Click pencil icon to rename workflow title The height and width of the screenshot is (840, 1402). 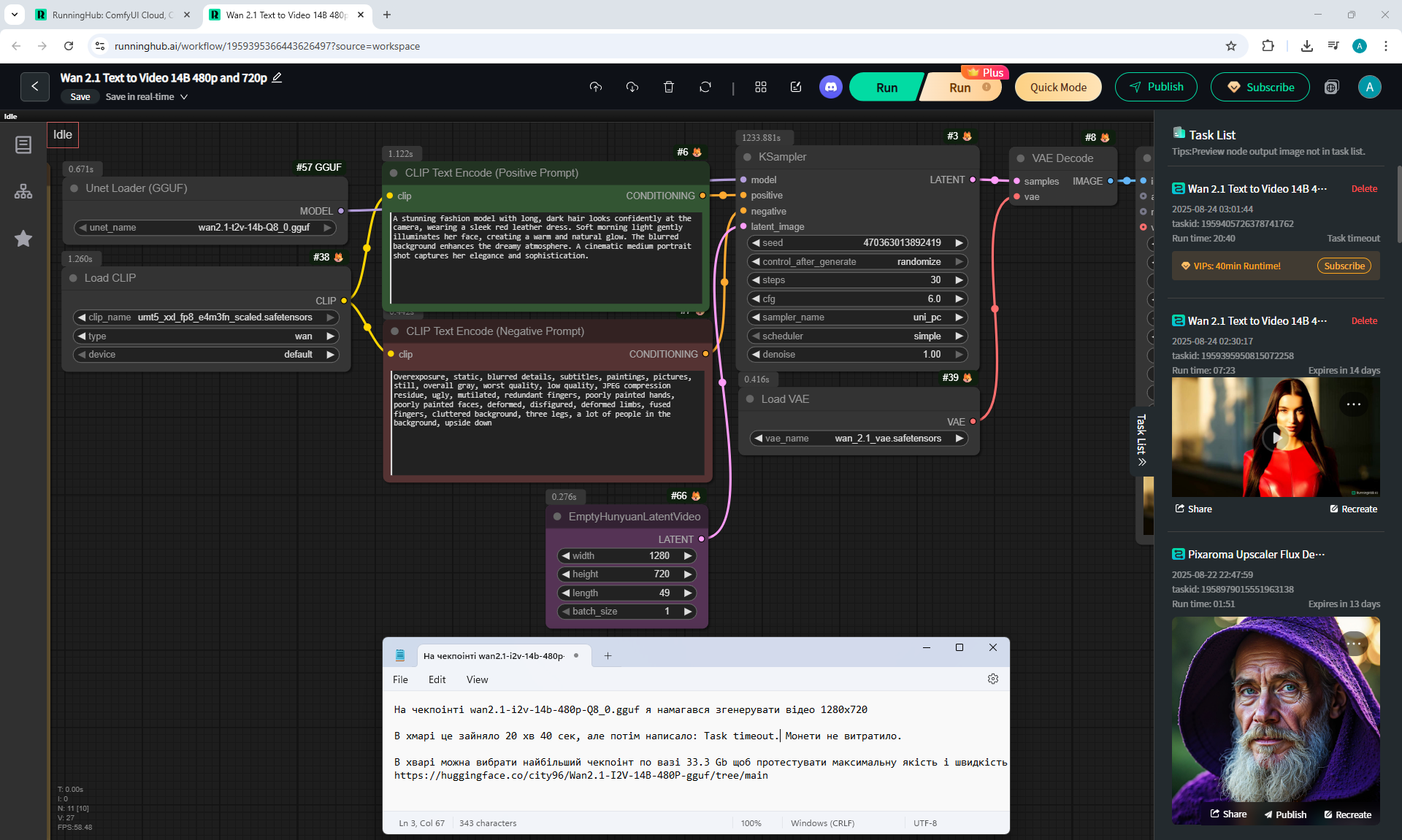click(x=277, y=78)
